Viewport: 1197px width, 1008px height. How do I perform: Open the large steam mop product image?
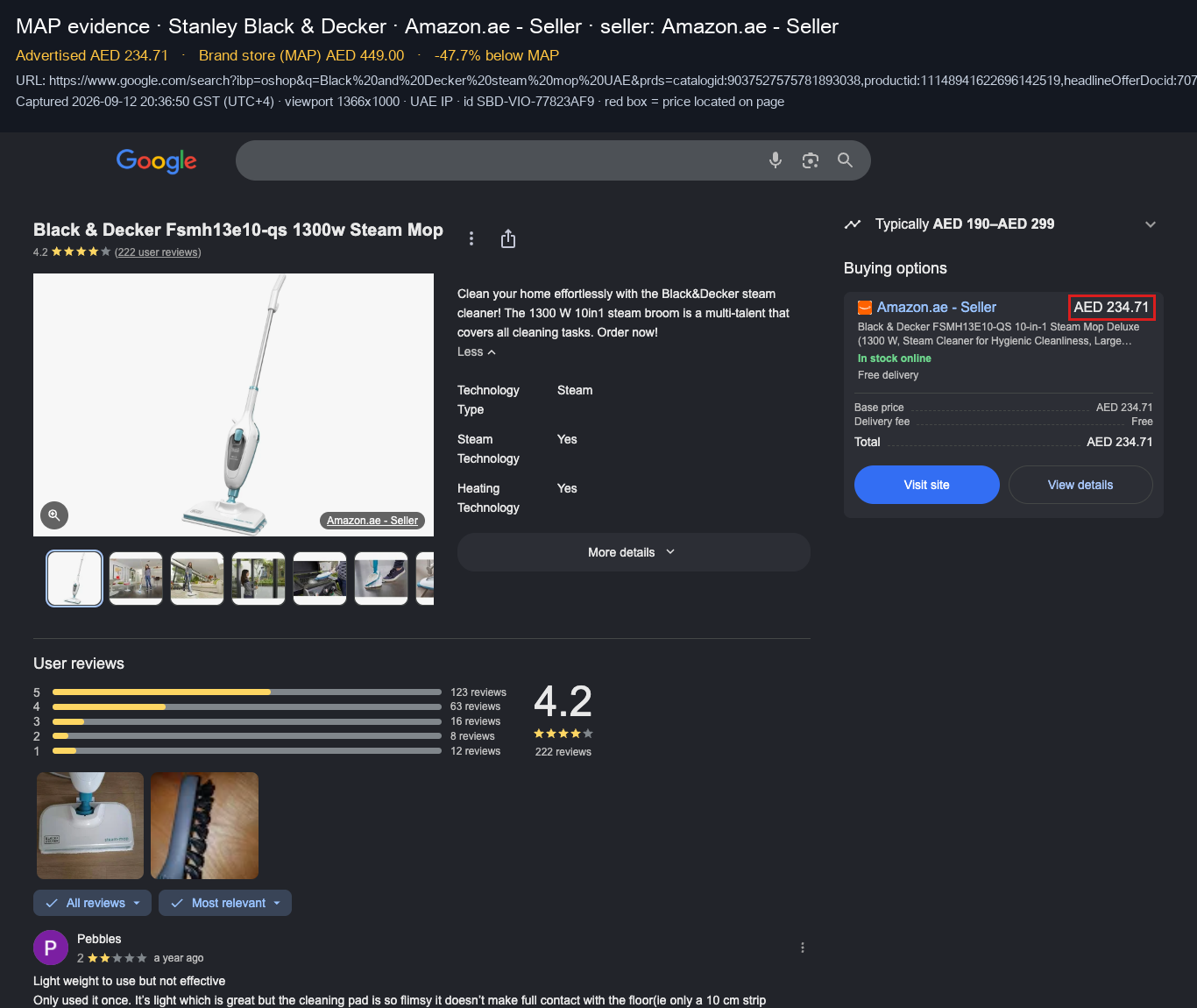click(233, 405)
